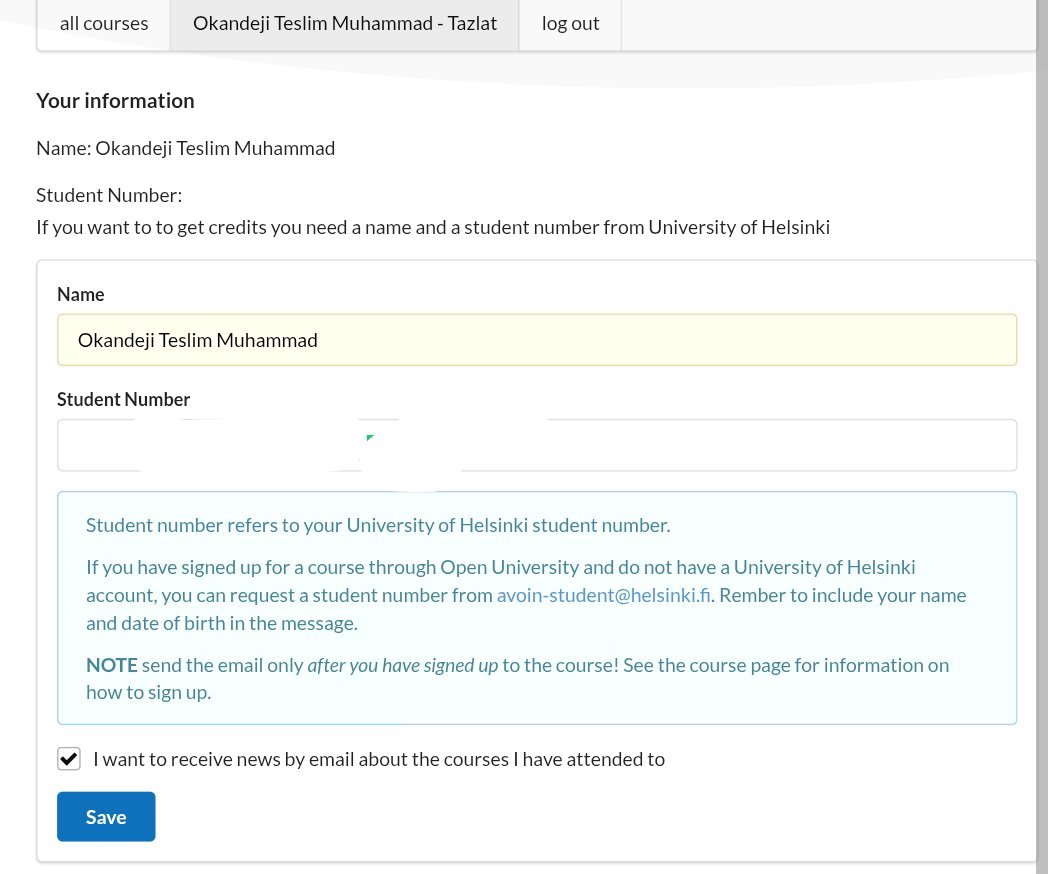Click into the Name input field
Viewport: 1048px width, 874px height.
(x=537, y=339)
